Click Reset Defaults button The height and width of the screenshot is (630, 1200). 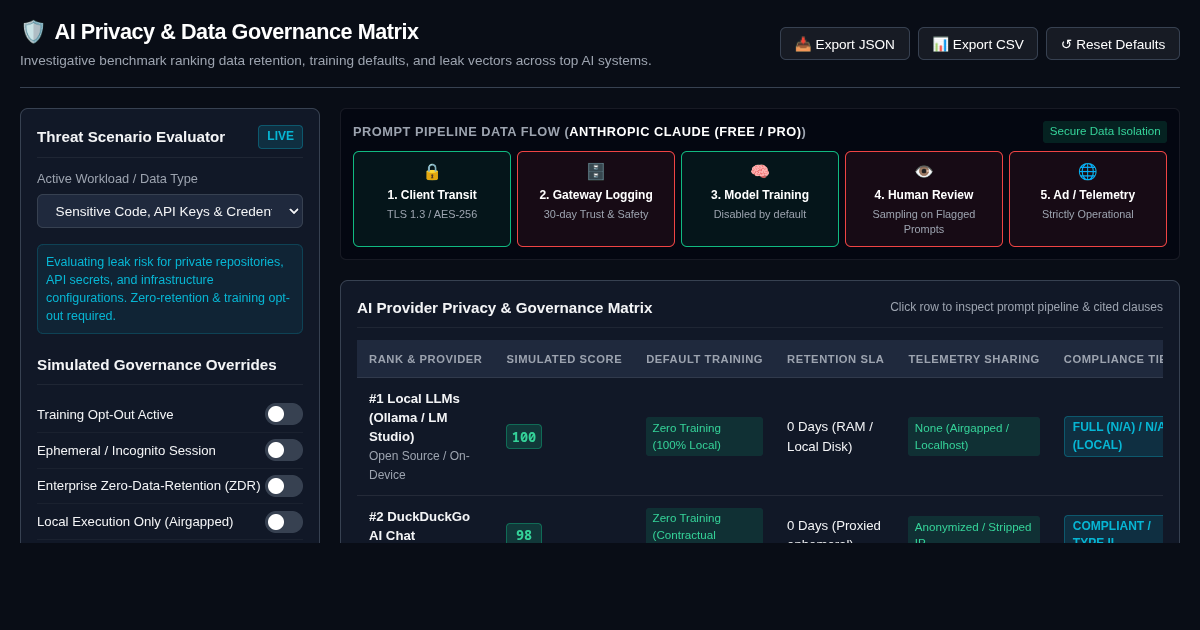(x=1113, y=44)
